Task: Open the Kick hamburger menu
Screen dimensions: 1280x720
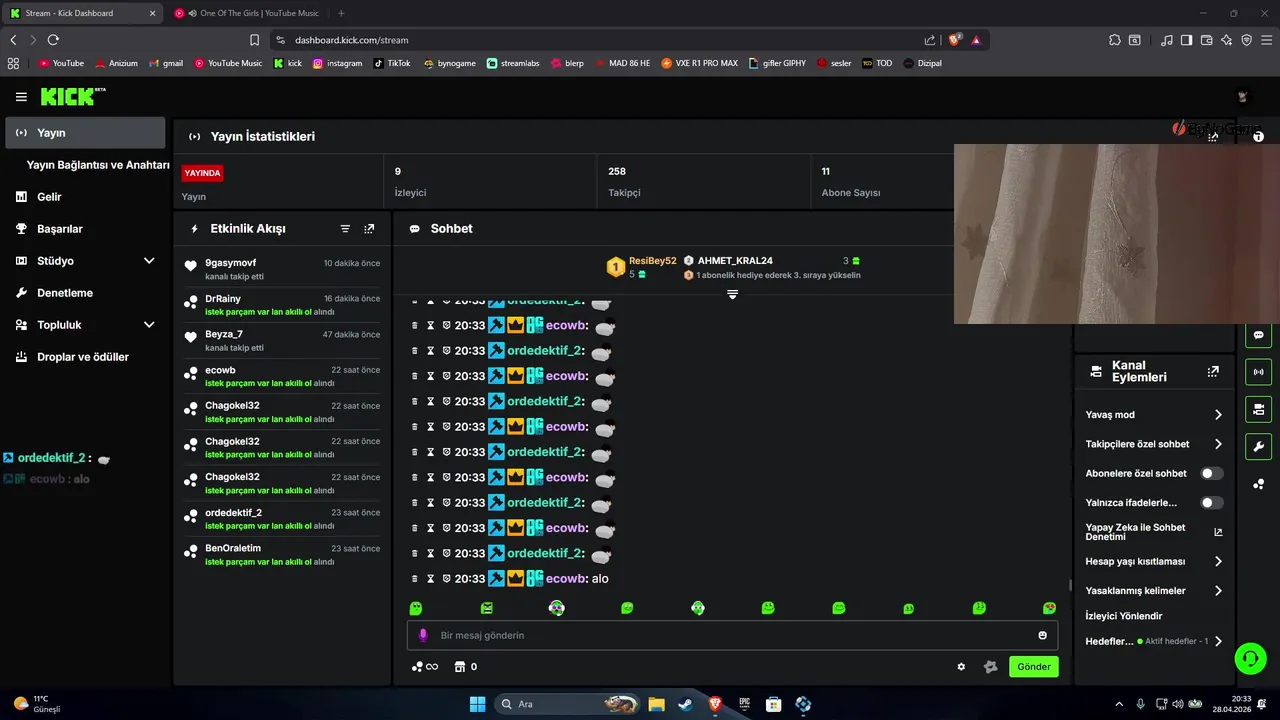Action: tap(21, 97)
